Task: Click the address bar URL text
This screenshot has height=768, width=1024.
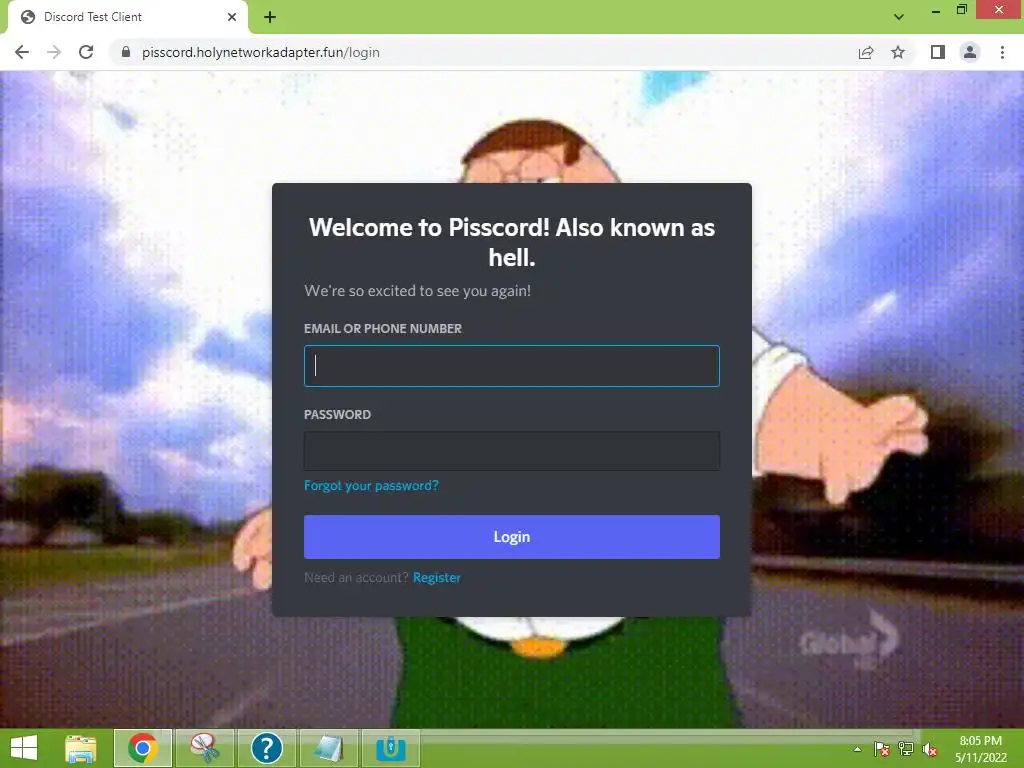Action: tap(261, 52)
